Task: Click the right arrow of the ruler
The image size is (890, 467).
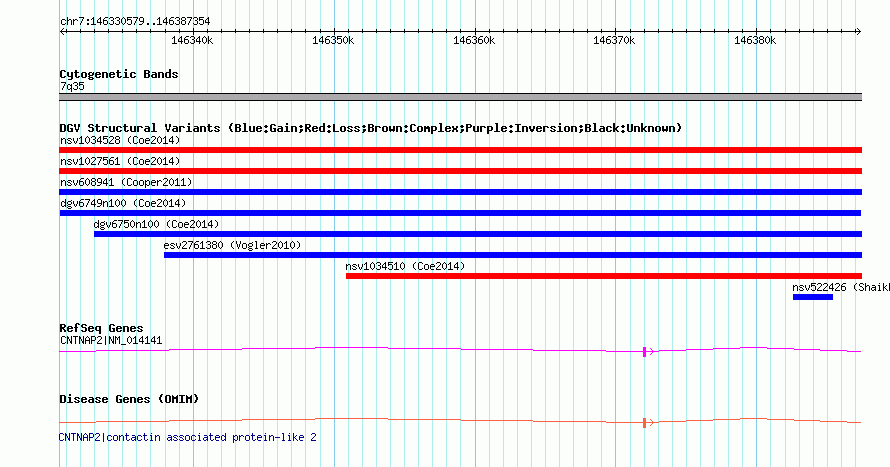Action: tap(858, 32)
